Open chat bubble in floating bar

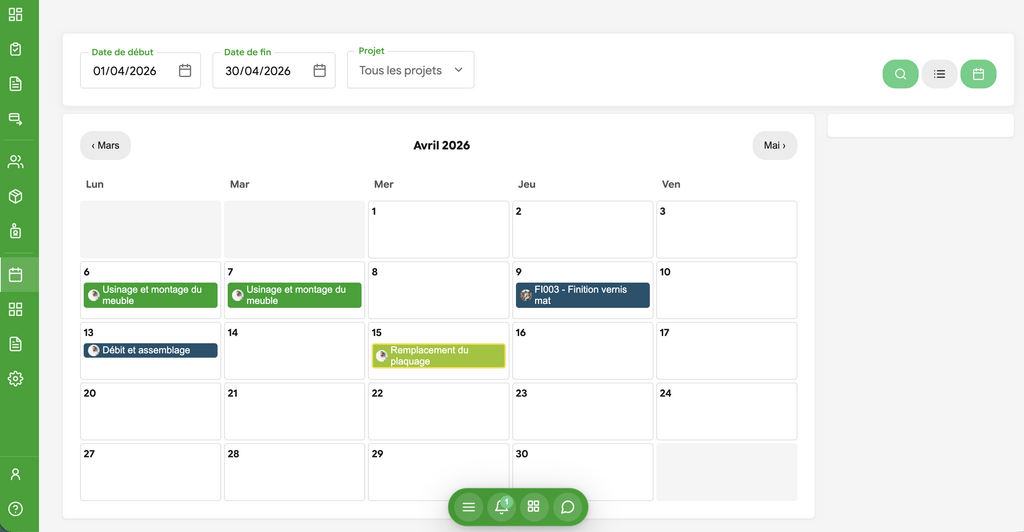tap(567, 507)
